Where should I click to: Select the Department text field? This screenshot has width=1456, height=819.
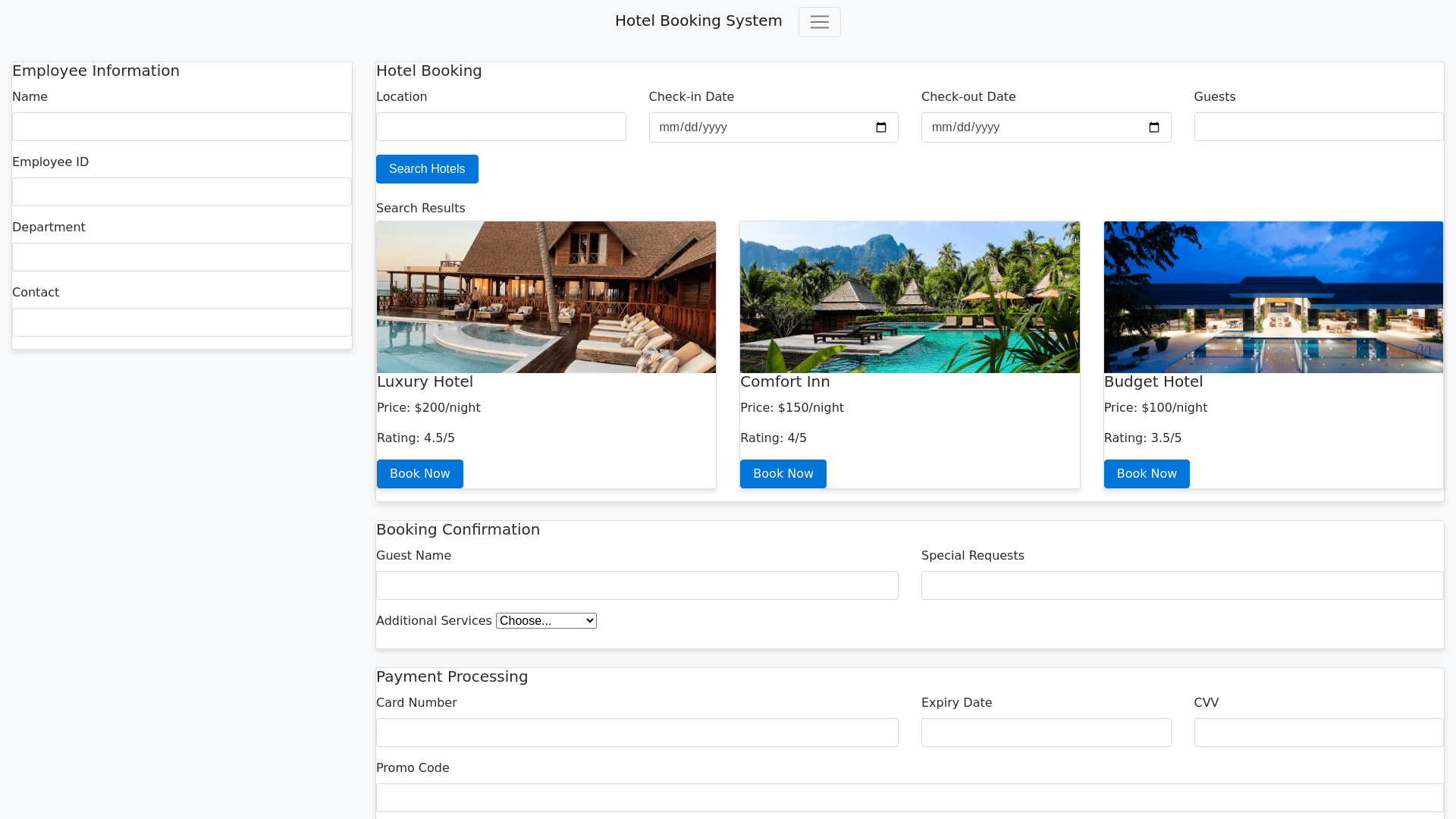pyautogui.click(x=182, y=257)
